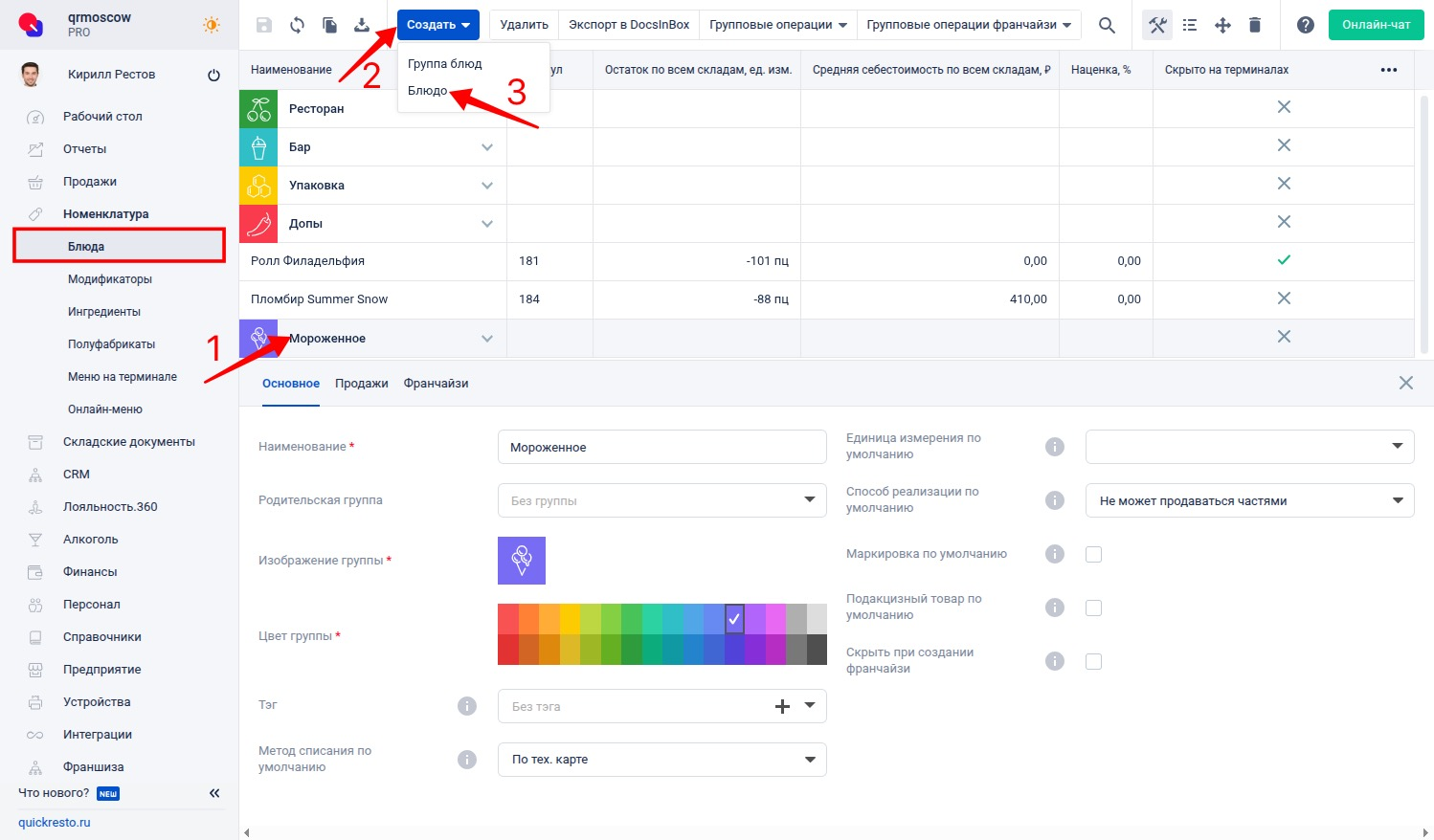Click the list view icon
The width and height of the screenshot is (1434, 840).
tap(1190, 25)
